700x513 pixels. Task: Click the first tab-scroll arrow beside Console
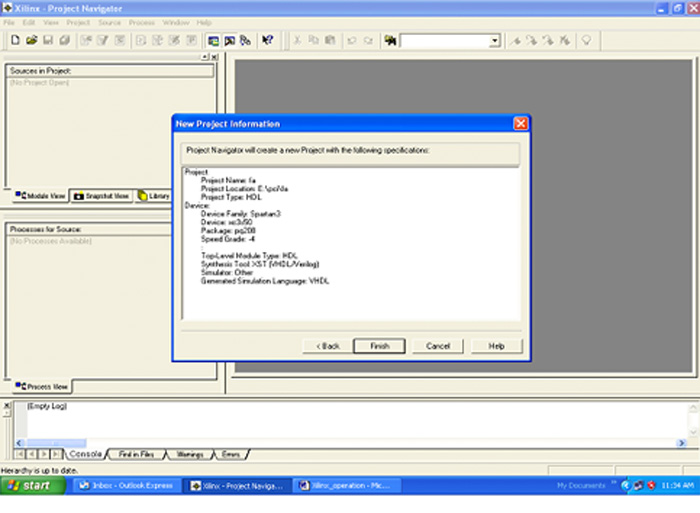[x=19, y=454]
